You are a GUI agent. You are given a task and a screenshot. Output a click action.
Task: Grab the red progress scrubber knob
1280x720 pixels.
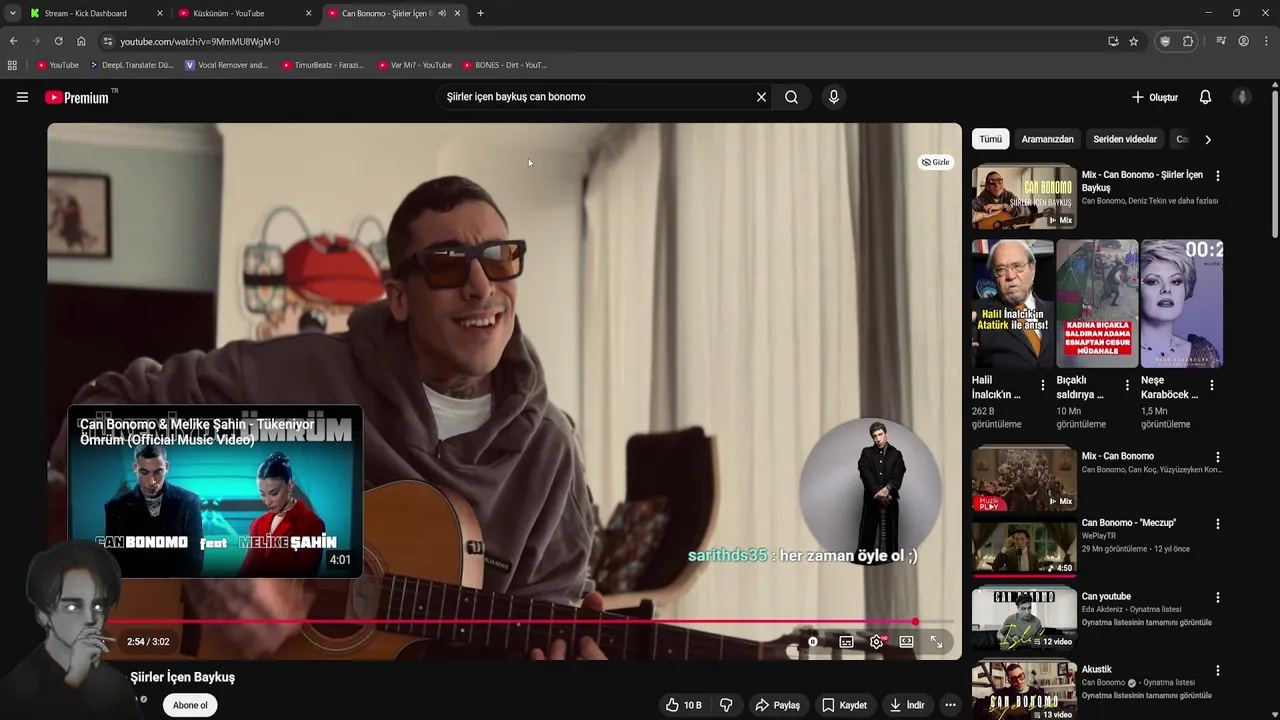click(x=914, y=622)
